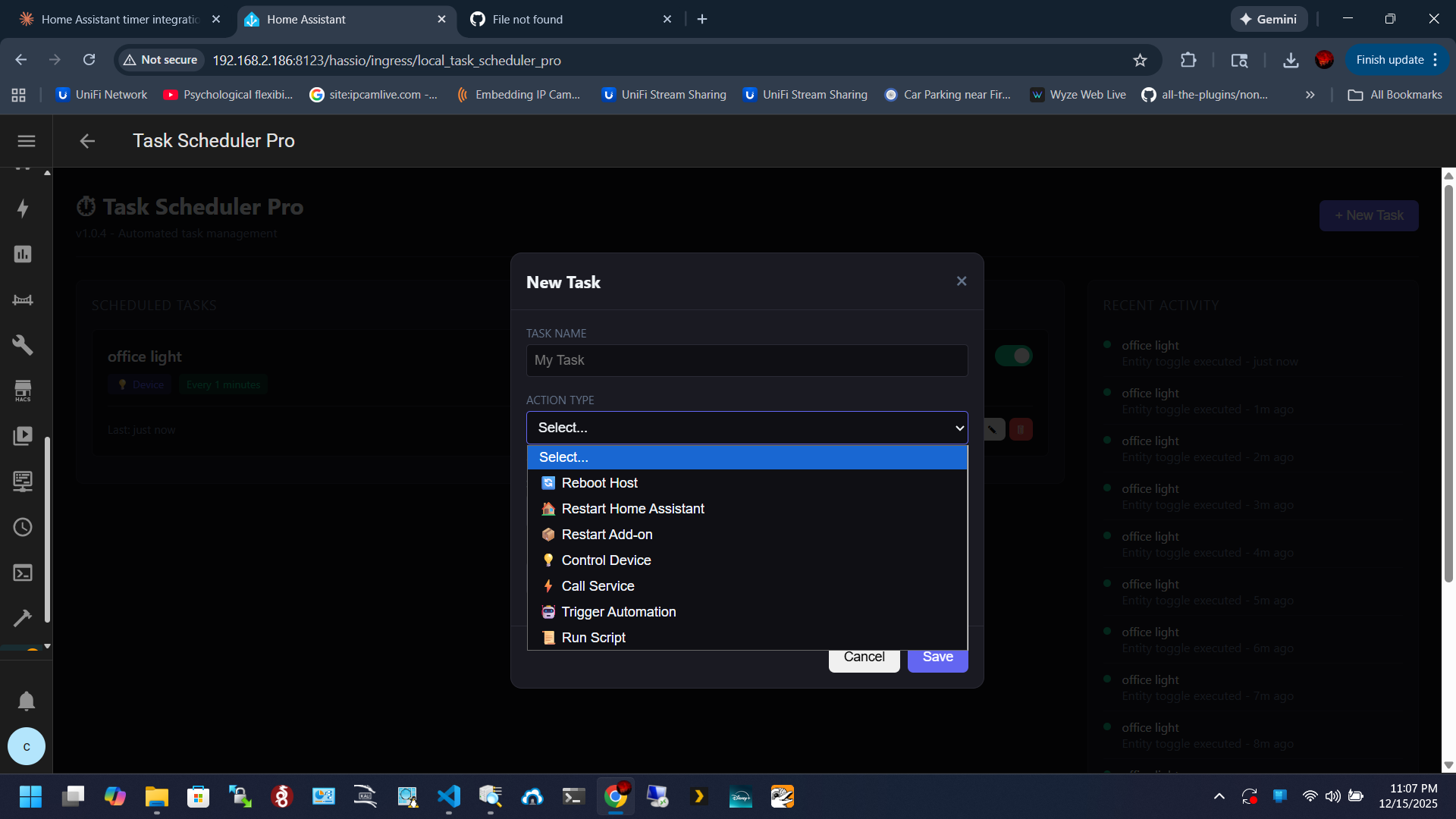Expand the hidden bookmarks chevron
1456x819 pixels.
[x=1310, y=95]
